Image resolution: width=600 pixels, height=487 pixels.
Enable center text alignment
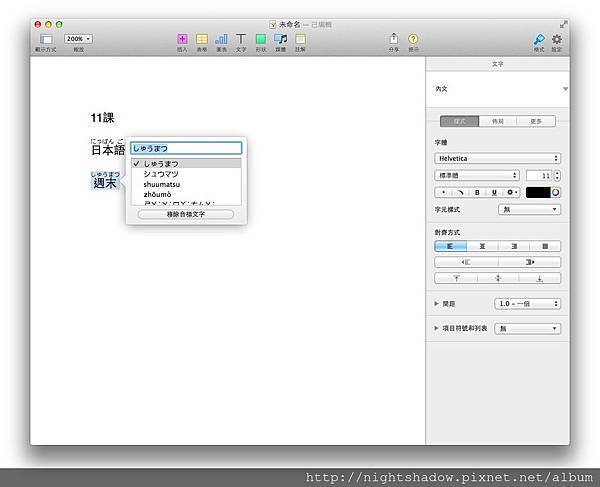point(482,246)
